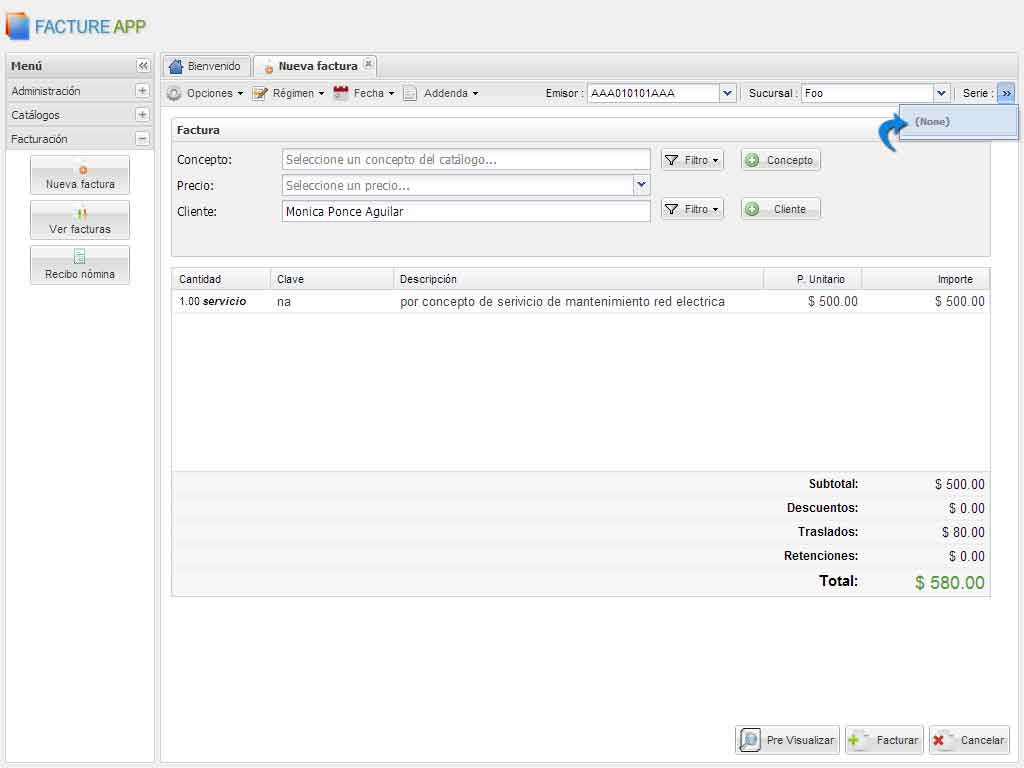Click the green add Cliente button
This screenshot has width=1024, height=768.
[780, 209]
